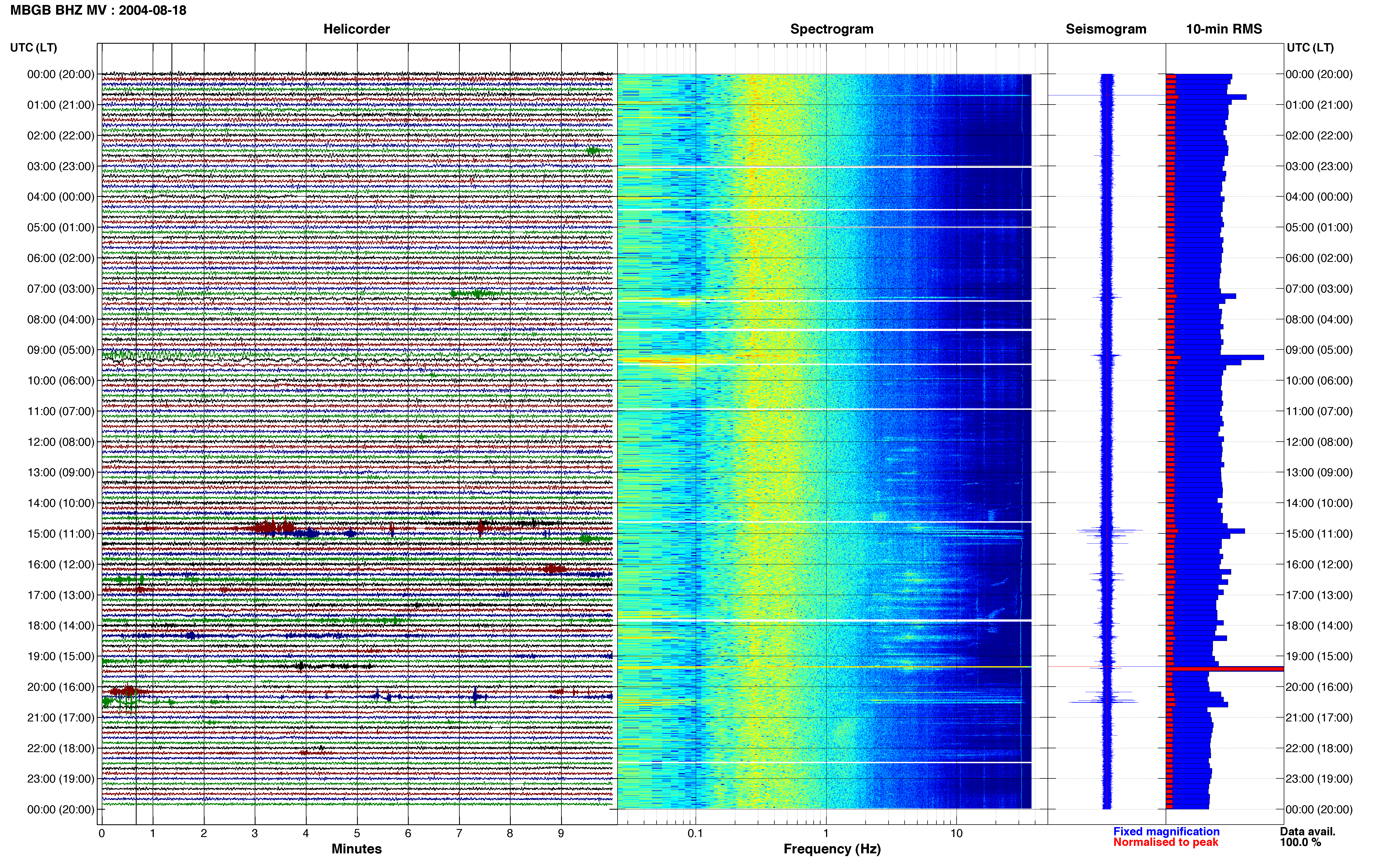Image resolution: width=1388 pixels, height=868 pixels.
Task: Select left time label '06:00 (02:00)'
Action: 61,258
